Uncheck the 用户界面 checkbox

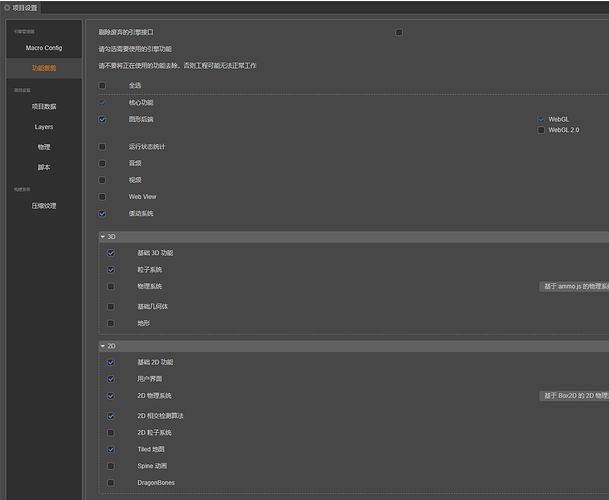(x=111, y=379)
